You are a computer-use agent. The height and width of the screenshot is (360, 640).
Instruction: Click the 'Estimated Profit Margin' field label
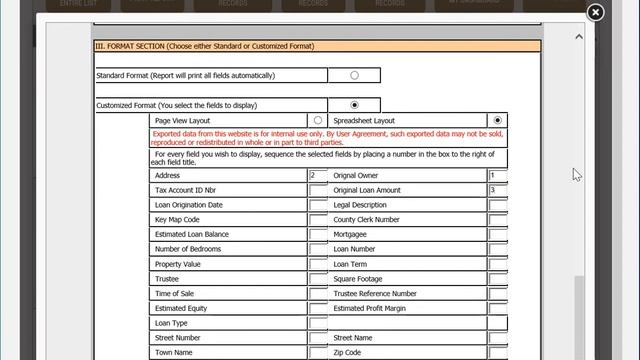tap(369, 308)
